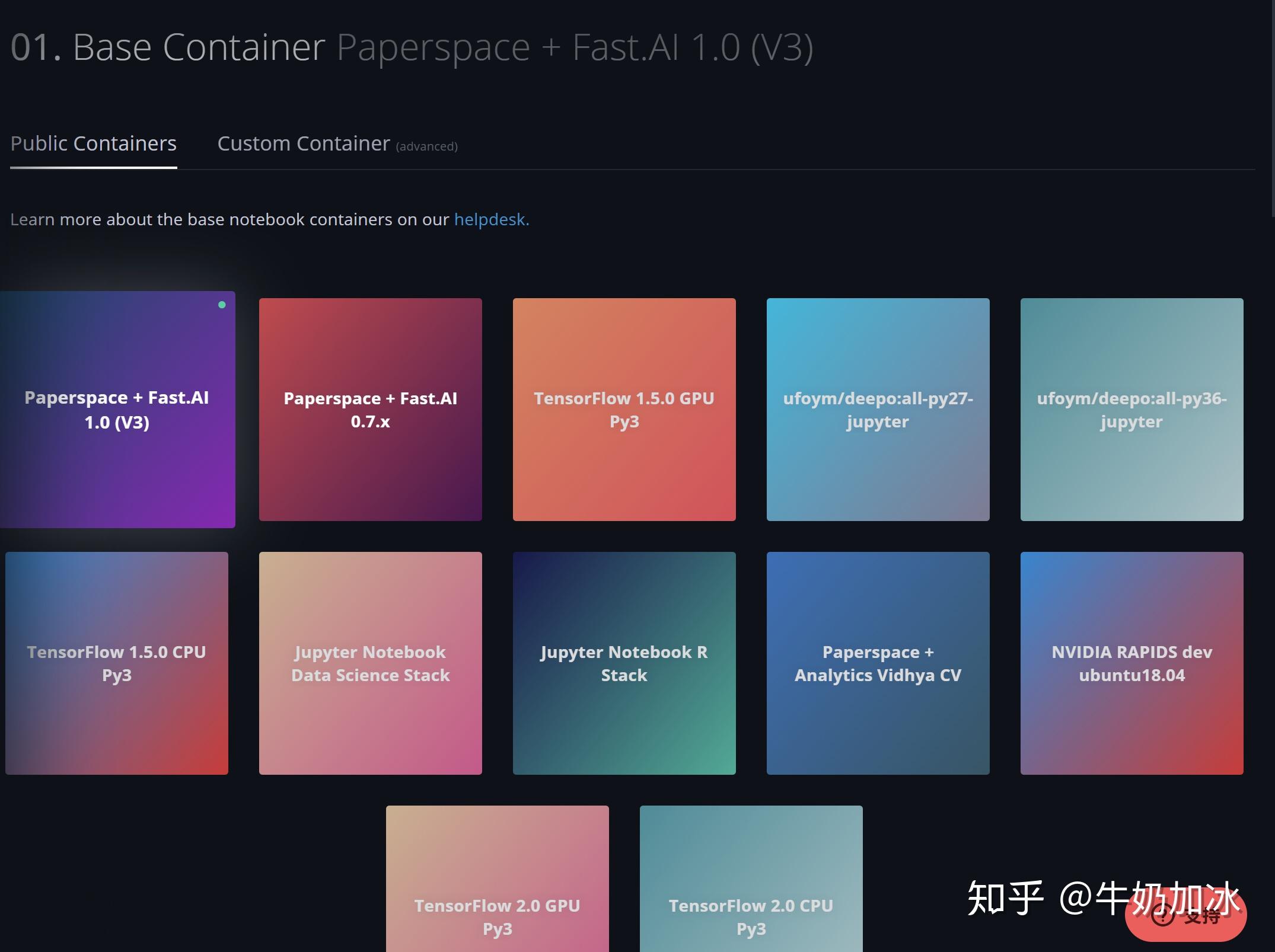The height and width of the screenshot is (952, 1275).
Task: Click the support button at bottom right
Action: [1186, 917]
